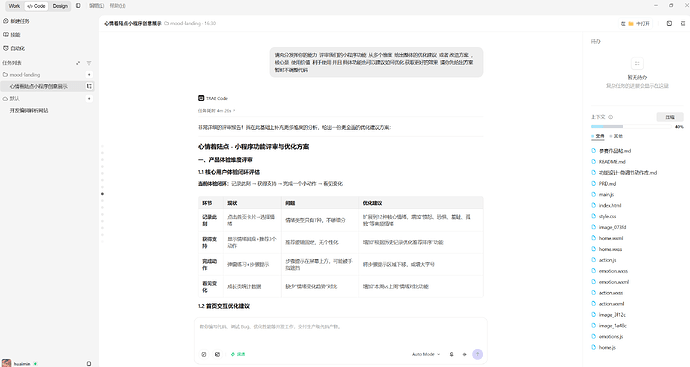Select the files tab in context section
Screen dimensions: 690x367
598,136
